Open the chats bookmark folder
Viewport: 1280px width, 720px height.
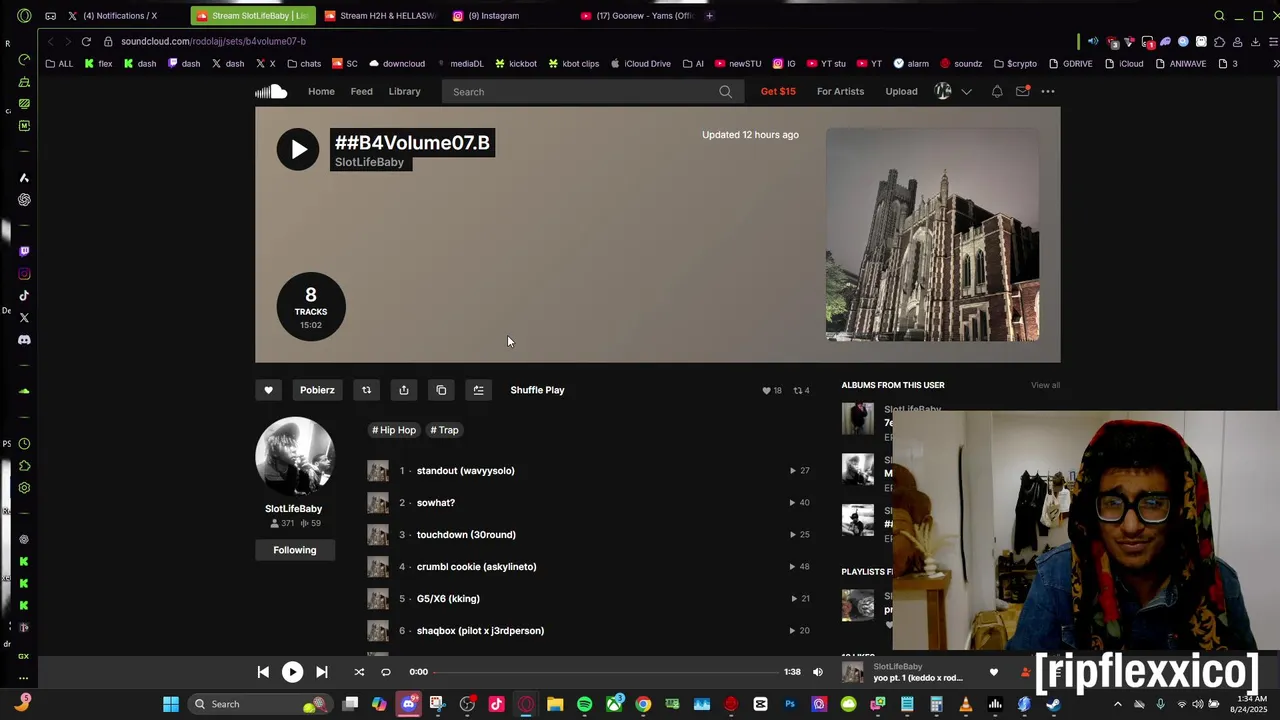click(x=304, y=64)
